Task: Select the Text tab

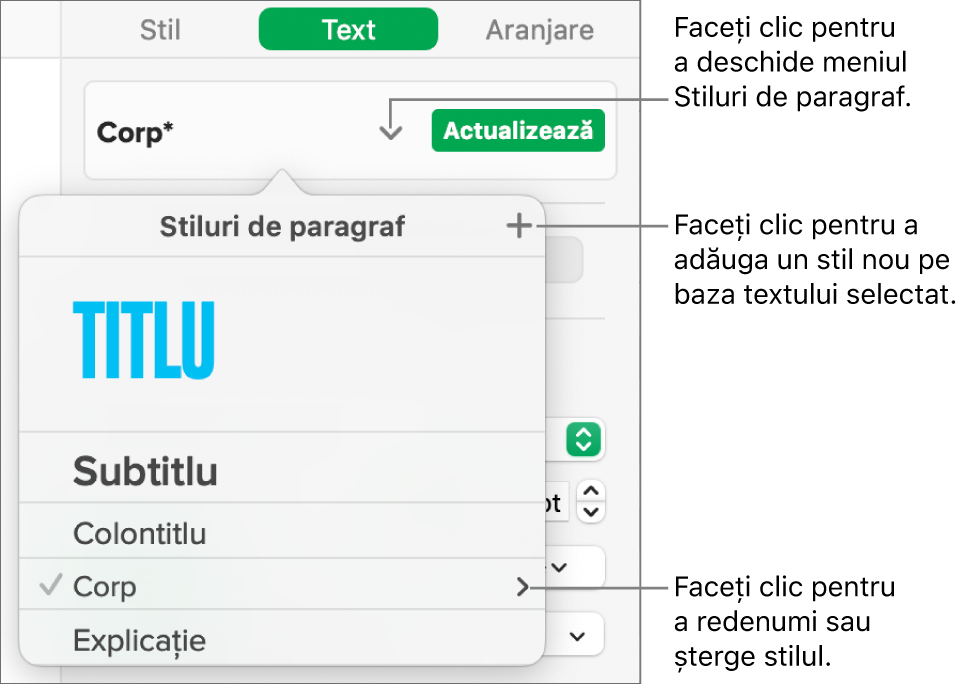Action: tap(348, 29)
